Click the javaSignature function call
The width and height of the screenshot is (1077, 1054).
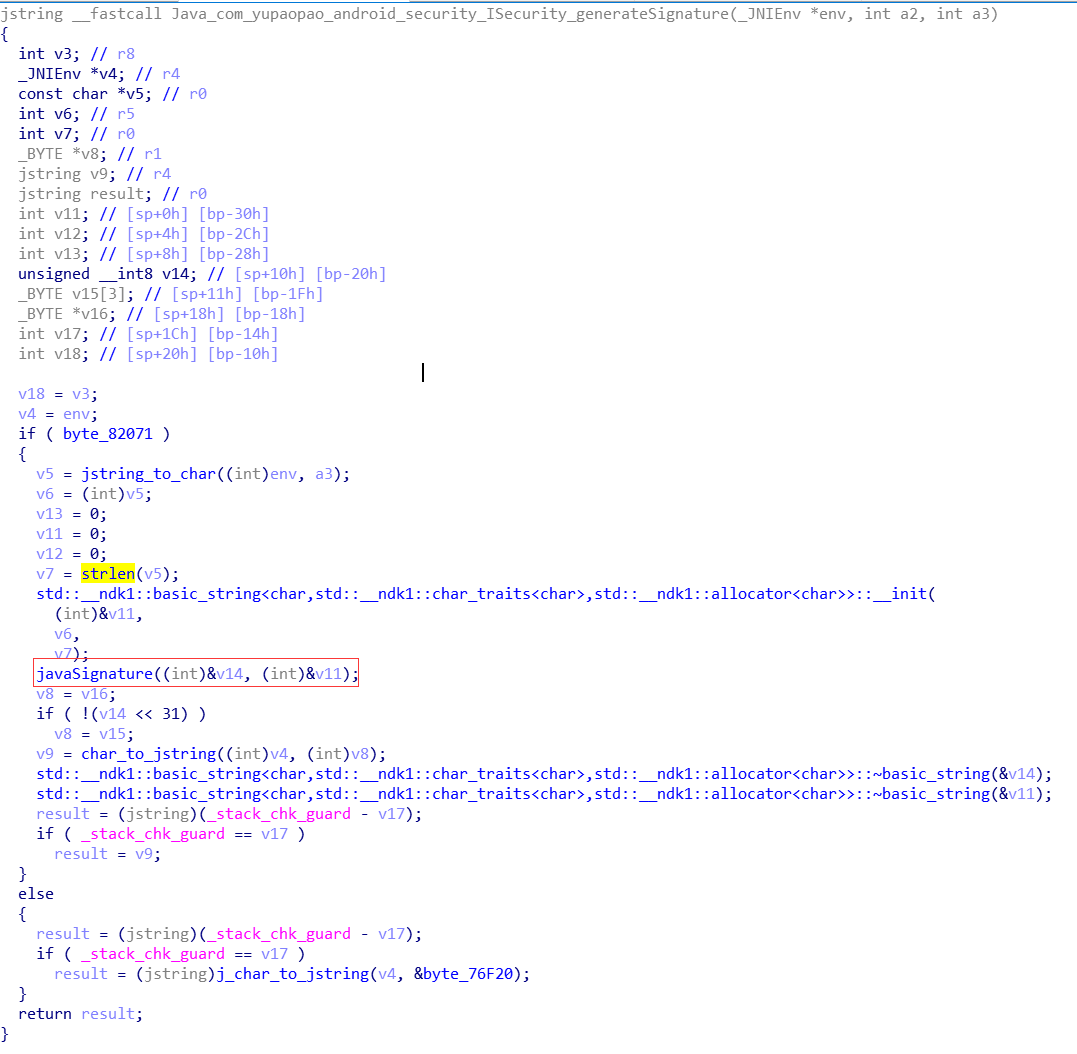(x=94, y=674)
